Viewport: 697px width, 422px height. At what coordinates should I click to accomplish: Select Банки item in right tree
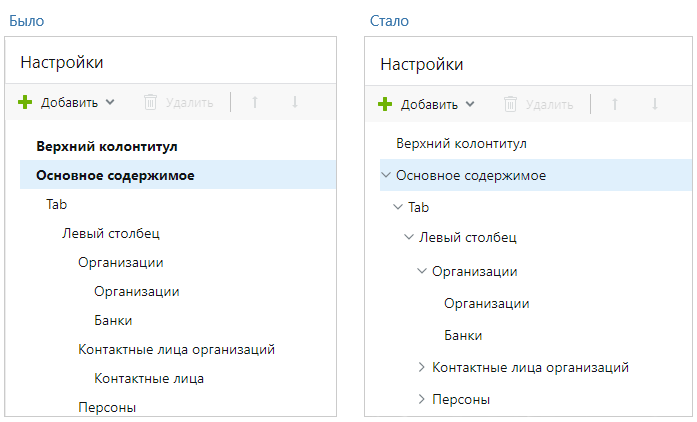point(463,335)
